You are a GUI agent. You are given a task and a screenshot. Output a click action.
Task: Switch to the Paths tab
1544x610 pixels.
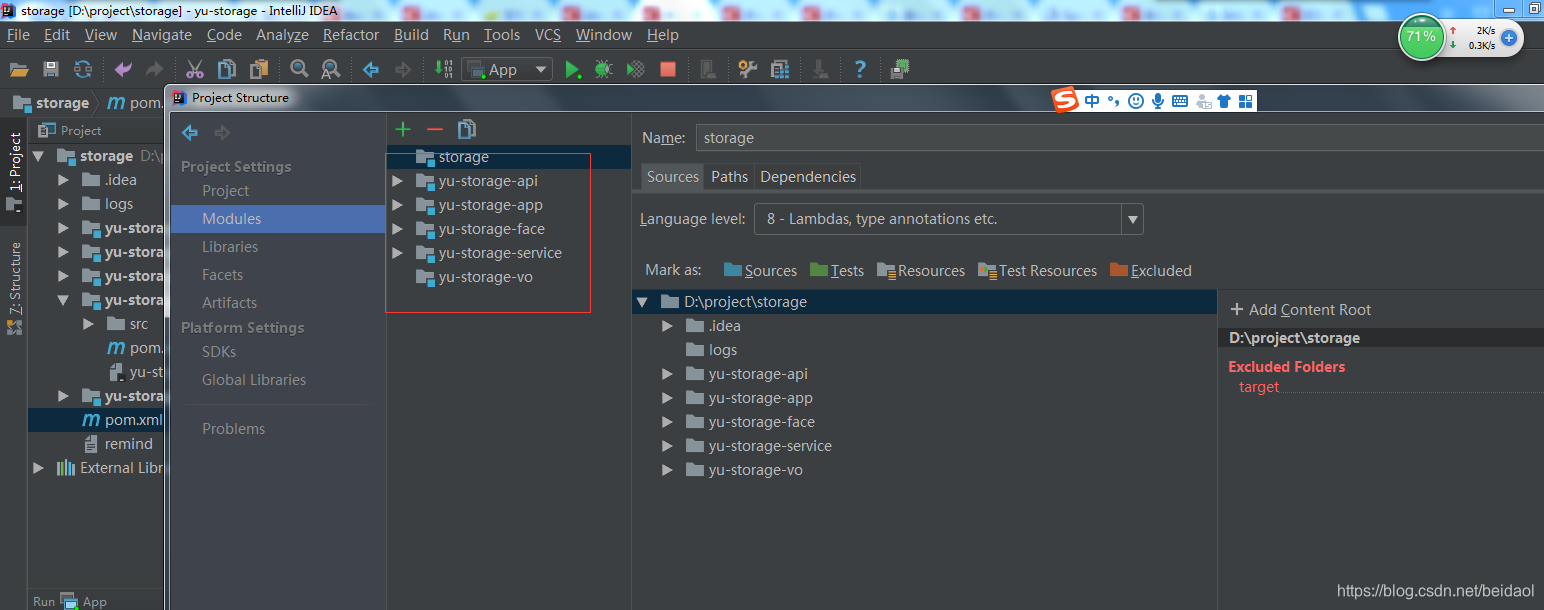pyautogui.click(x=729, y=176)
